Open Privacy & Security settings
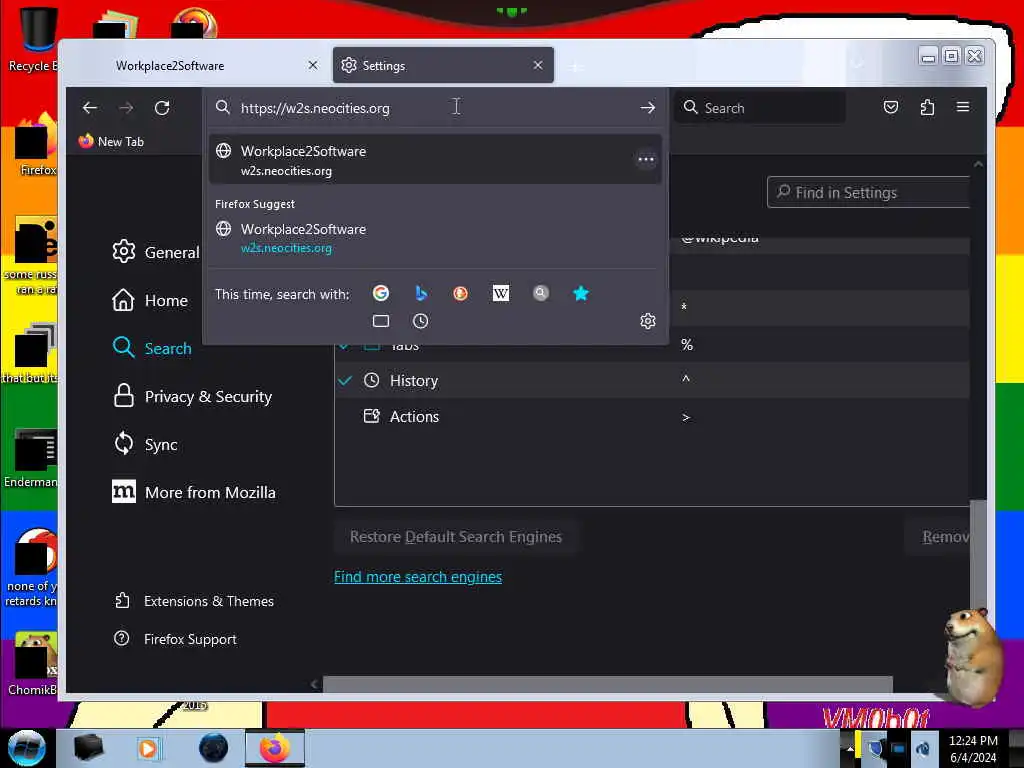The width and height of the screenshot is (1024, 768). click(192, 396)
